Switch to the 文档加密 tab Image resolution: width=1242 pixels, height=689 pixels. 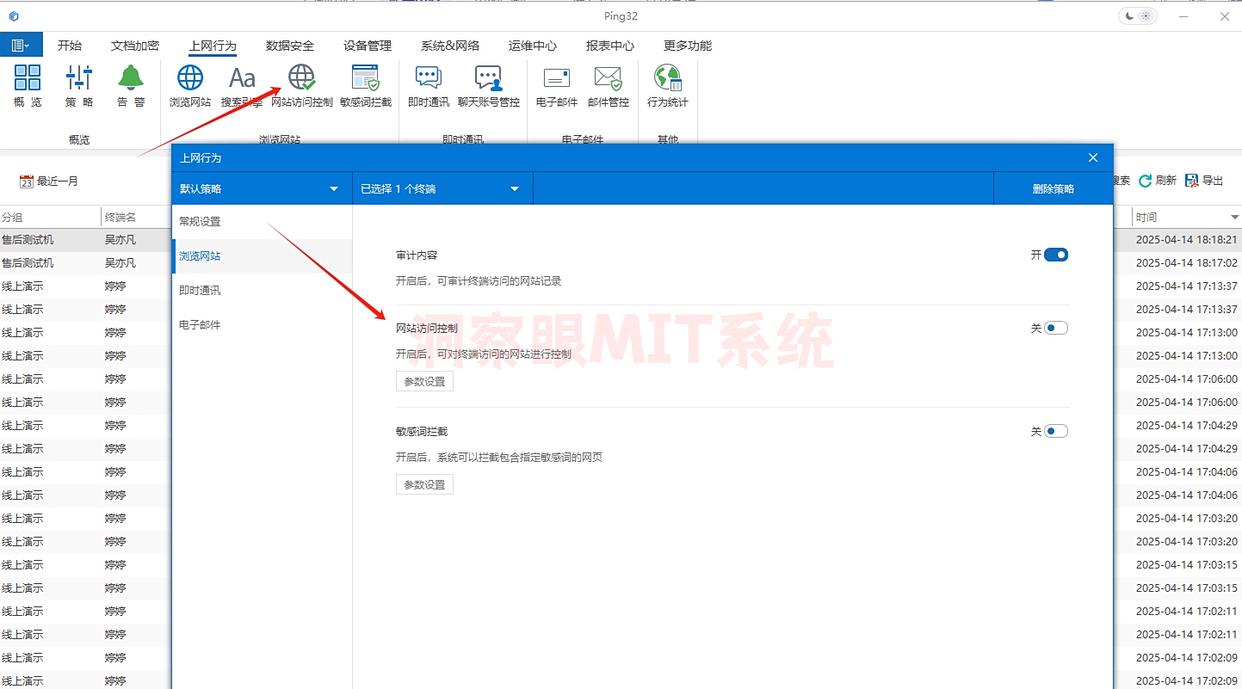(135, 45)
